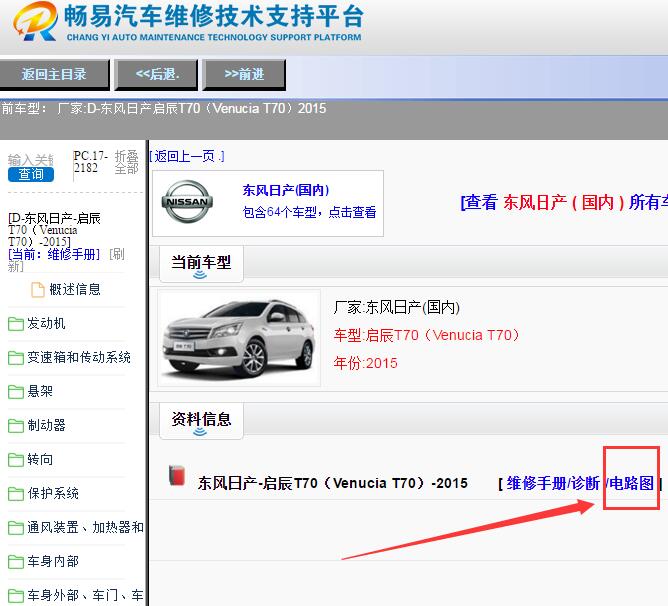Screen dimensions: 668x606
Task: Select the 当前车型 tab
Action: [x=201, y=263]
